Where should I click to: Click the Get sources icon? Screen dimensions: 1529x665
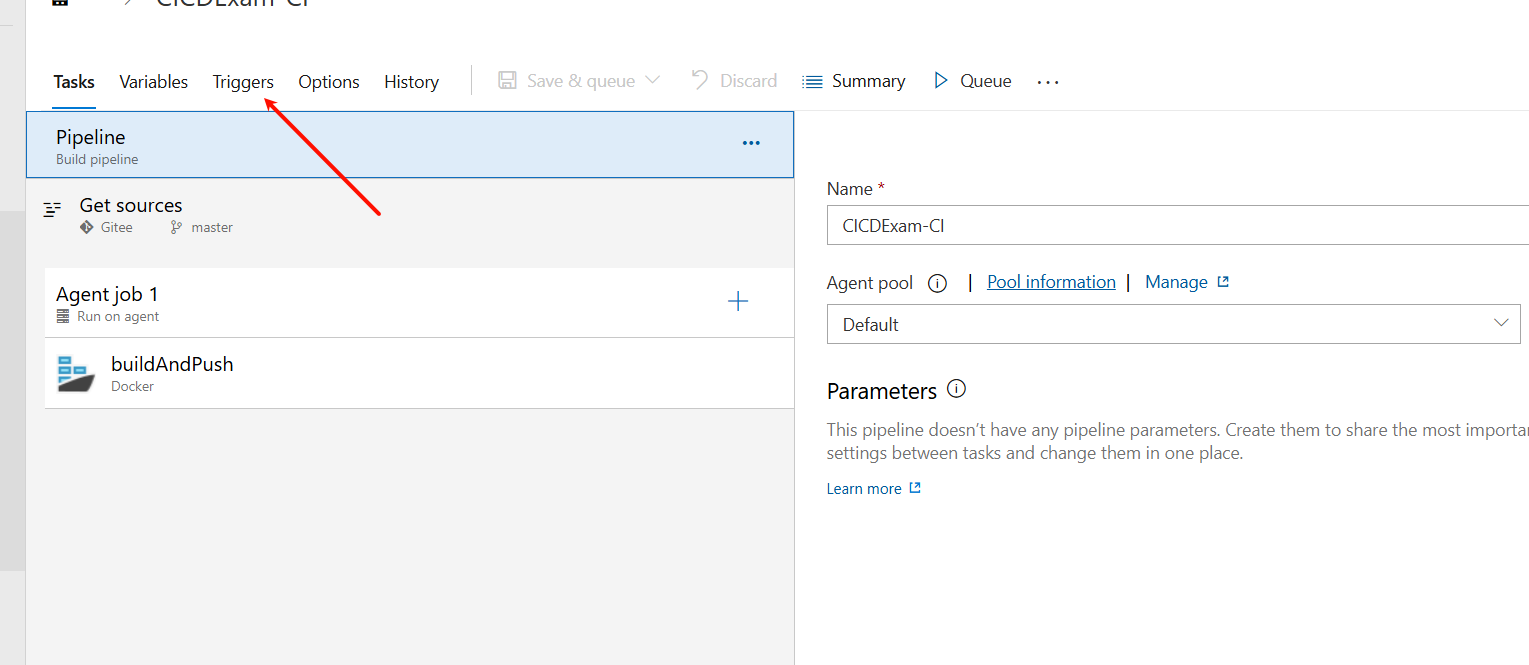(x=53, y=210)
